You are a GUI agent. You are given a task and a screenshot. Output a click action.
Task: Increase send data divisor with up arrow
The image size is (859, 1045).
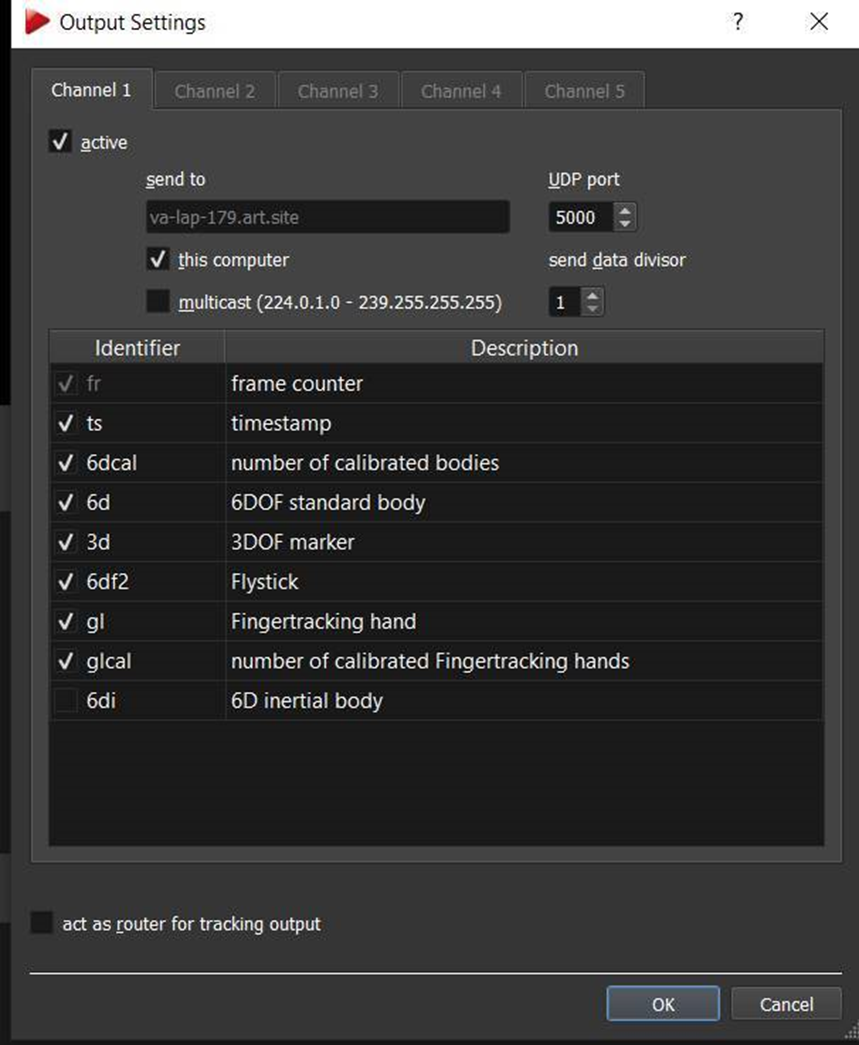click(593, 296)
